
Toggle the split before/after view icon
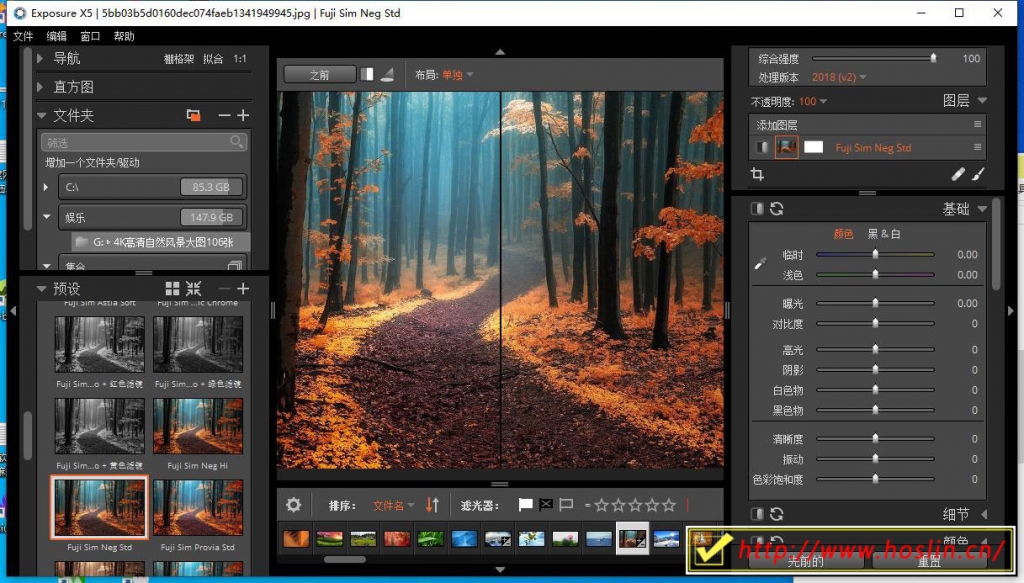(x=367, y=74)
